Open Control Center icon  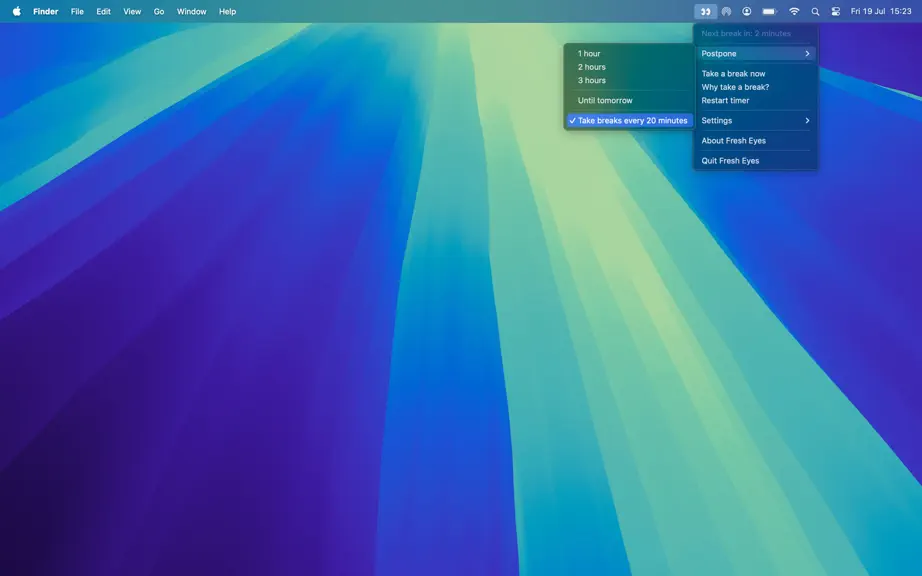click(836, 11)
